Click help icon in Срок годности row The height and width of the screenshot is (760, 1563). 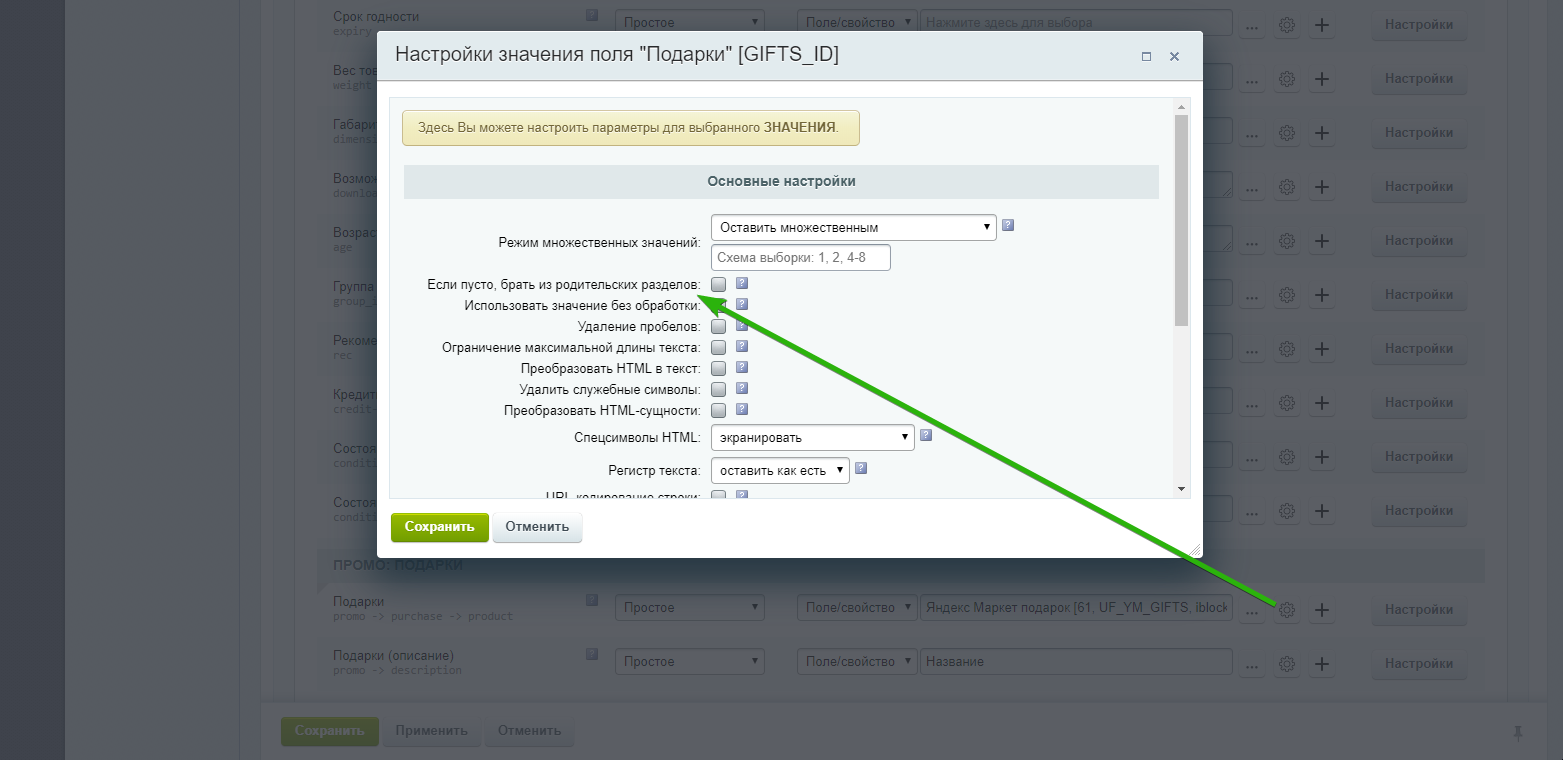[592, 16]
